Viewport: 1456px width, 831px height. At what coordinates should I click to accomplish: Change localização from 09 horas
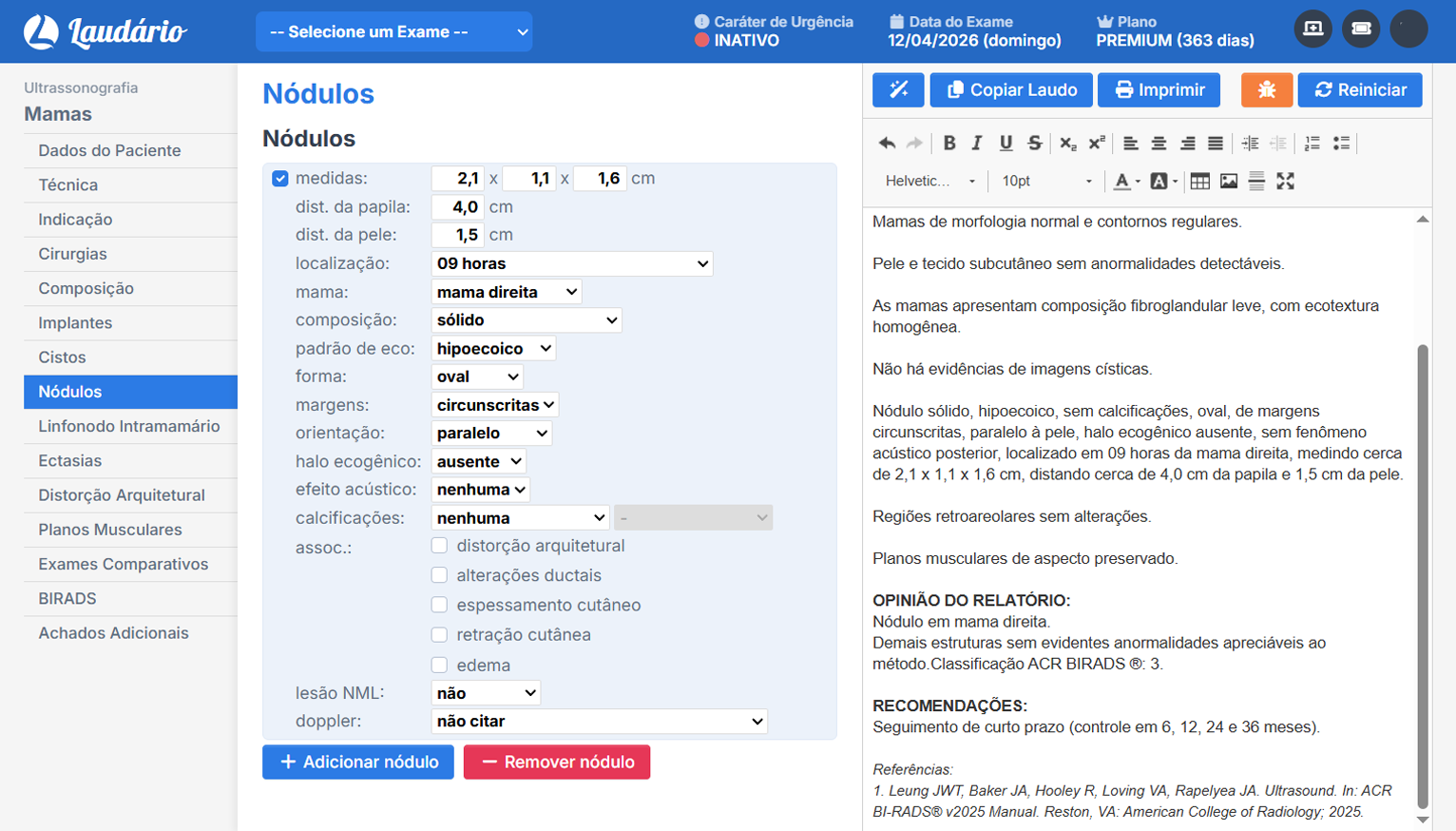[572, 263]
